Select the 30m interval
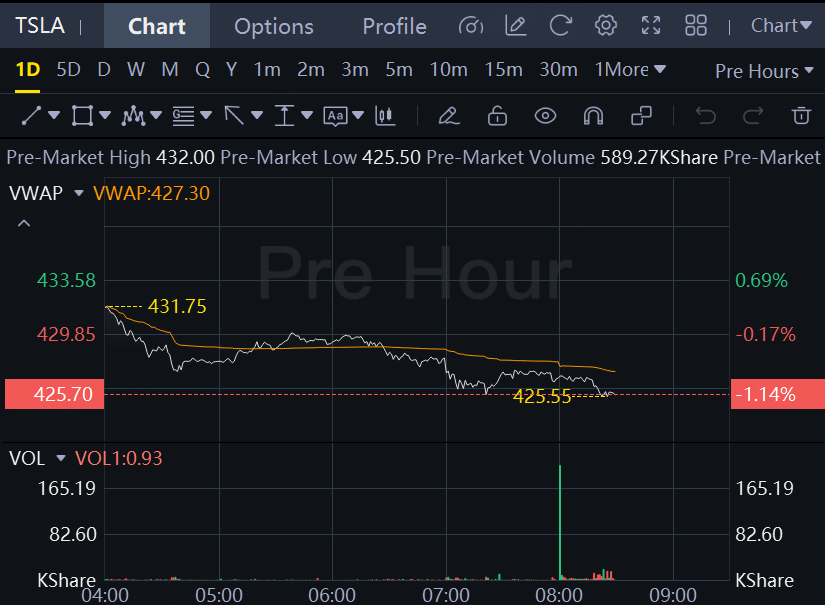 [558, 69]
